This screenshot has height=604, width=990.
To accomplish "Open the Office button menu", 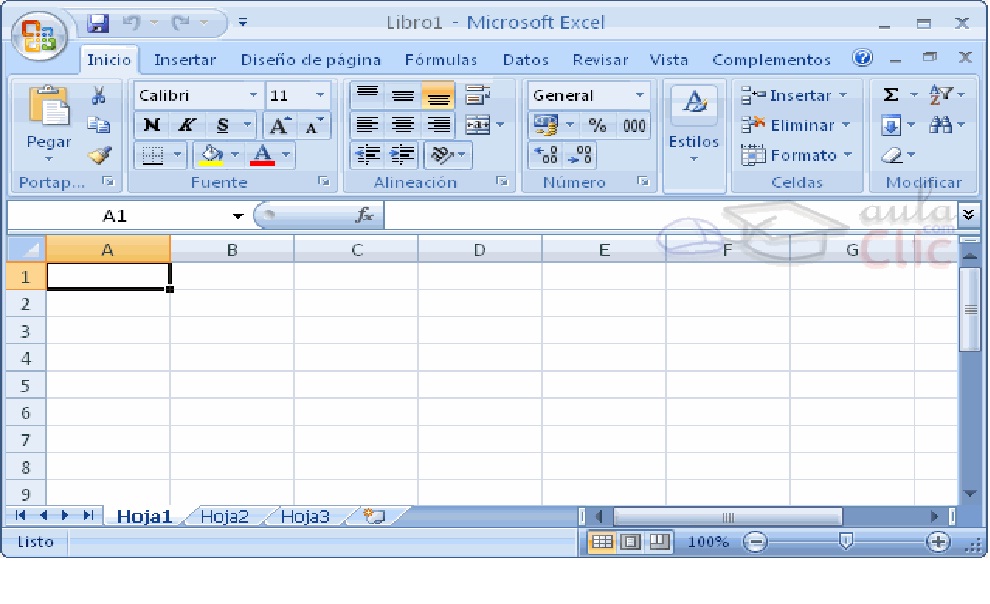I will 39,35.
